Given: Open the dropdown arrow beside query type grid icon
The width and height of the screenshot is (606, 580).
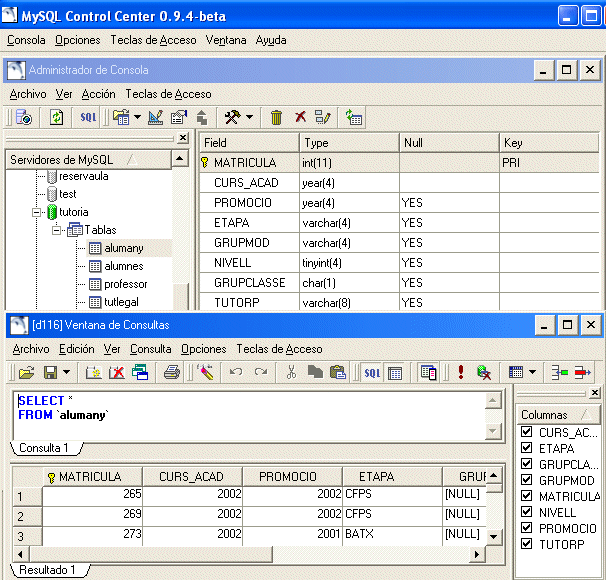Looking at the screenshot, I should (533, 372).
